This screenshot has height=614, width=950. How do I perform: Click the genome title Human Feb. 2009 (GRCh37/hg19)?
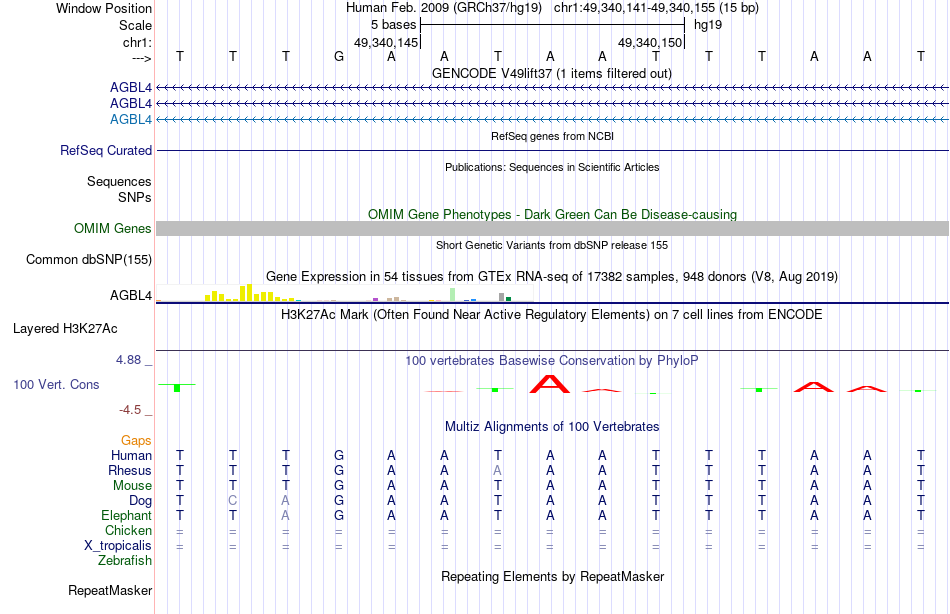coord(443,8)
